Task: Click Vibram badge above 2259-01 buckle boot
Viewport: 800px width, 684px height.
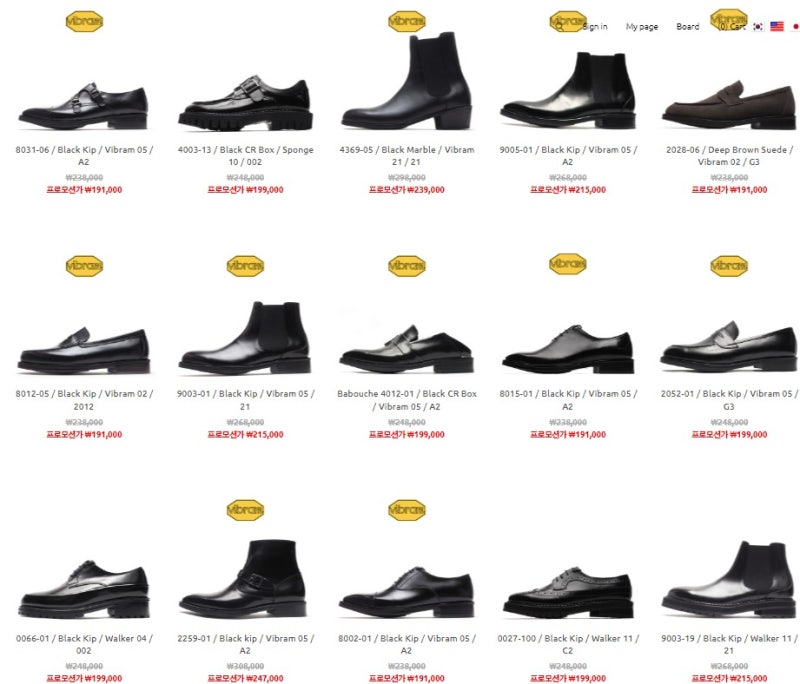Action: 245,510
